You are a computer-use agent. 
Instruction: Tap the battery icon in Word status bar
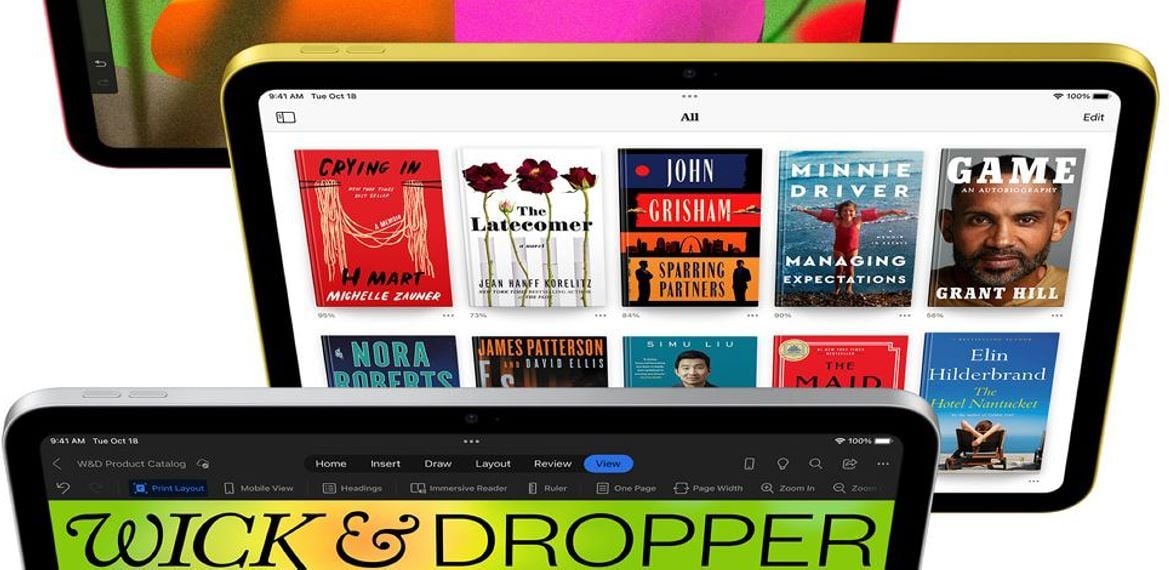(x=885, y=441)
